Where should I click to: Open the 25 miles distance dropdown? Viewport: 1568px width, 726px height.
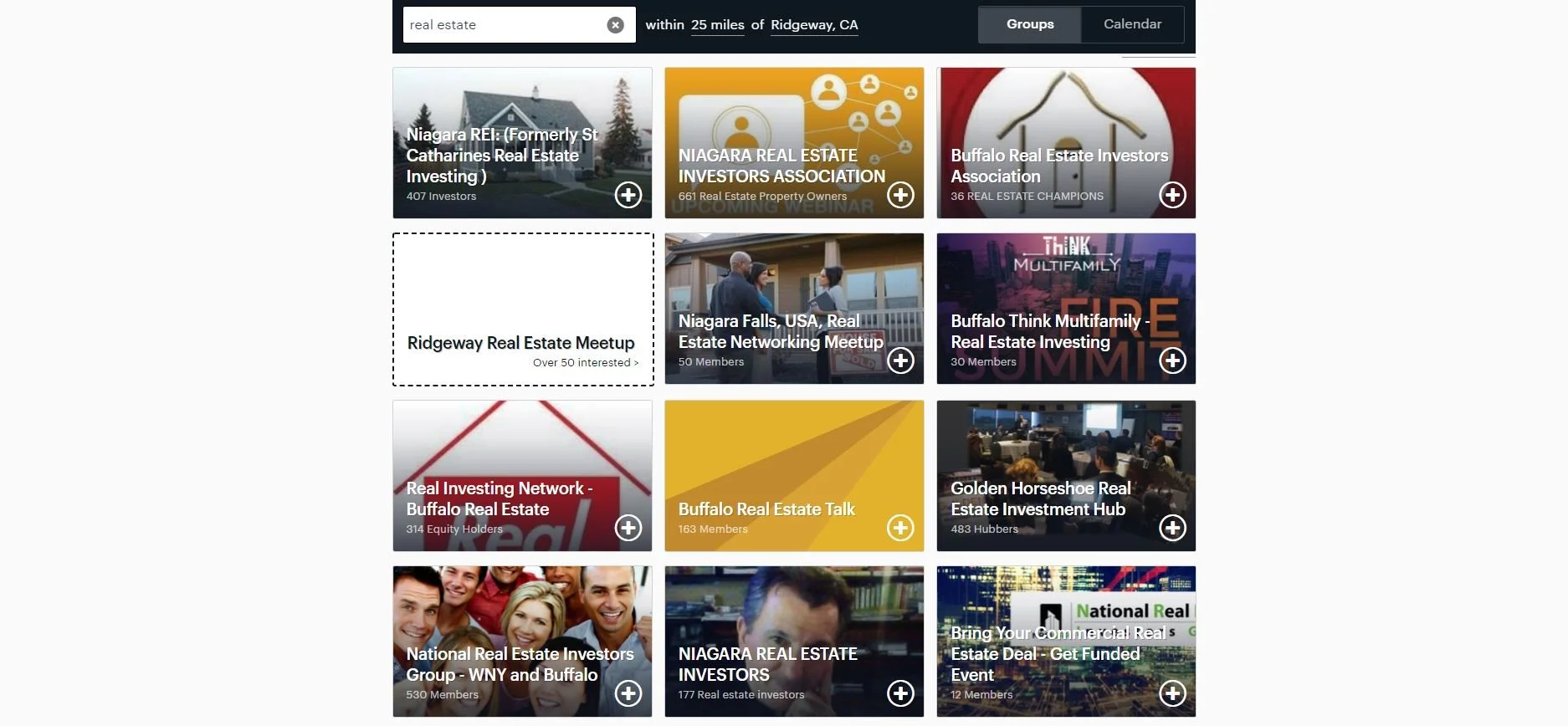[717, 25]
